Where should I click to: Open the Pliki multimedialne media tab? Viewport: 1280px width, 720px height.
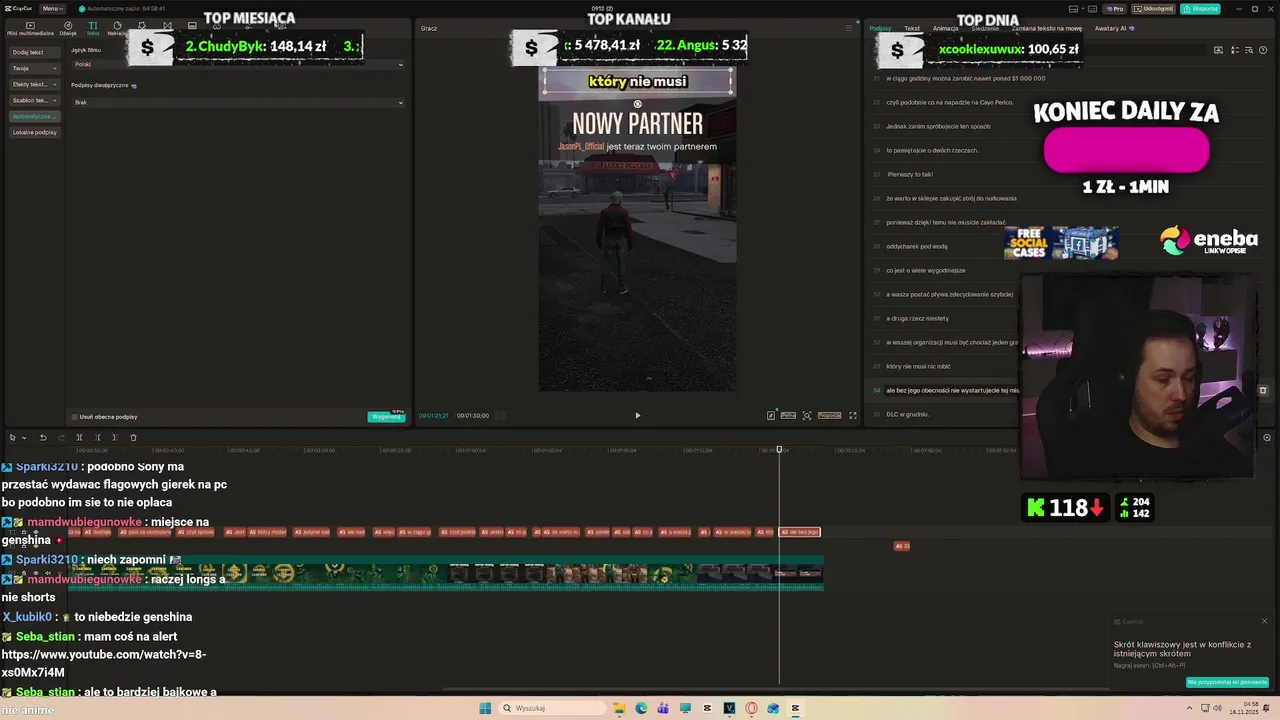point(30,28)
